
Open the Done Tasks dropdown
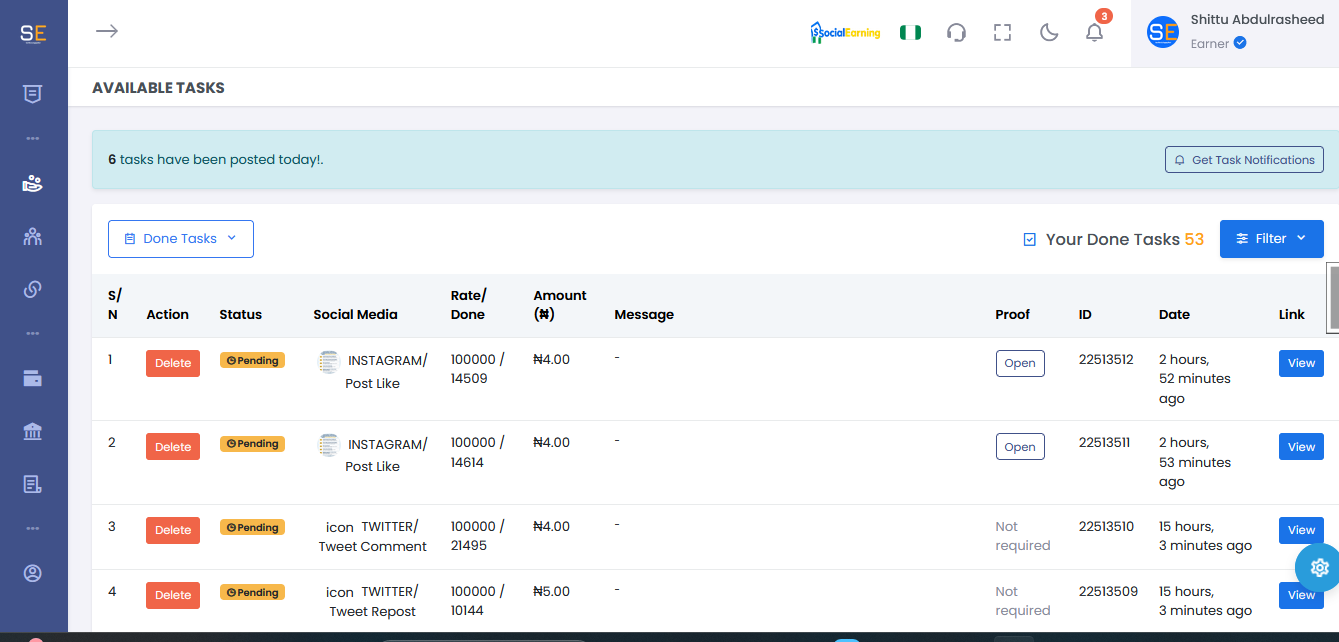click(x=181, y=239)
